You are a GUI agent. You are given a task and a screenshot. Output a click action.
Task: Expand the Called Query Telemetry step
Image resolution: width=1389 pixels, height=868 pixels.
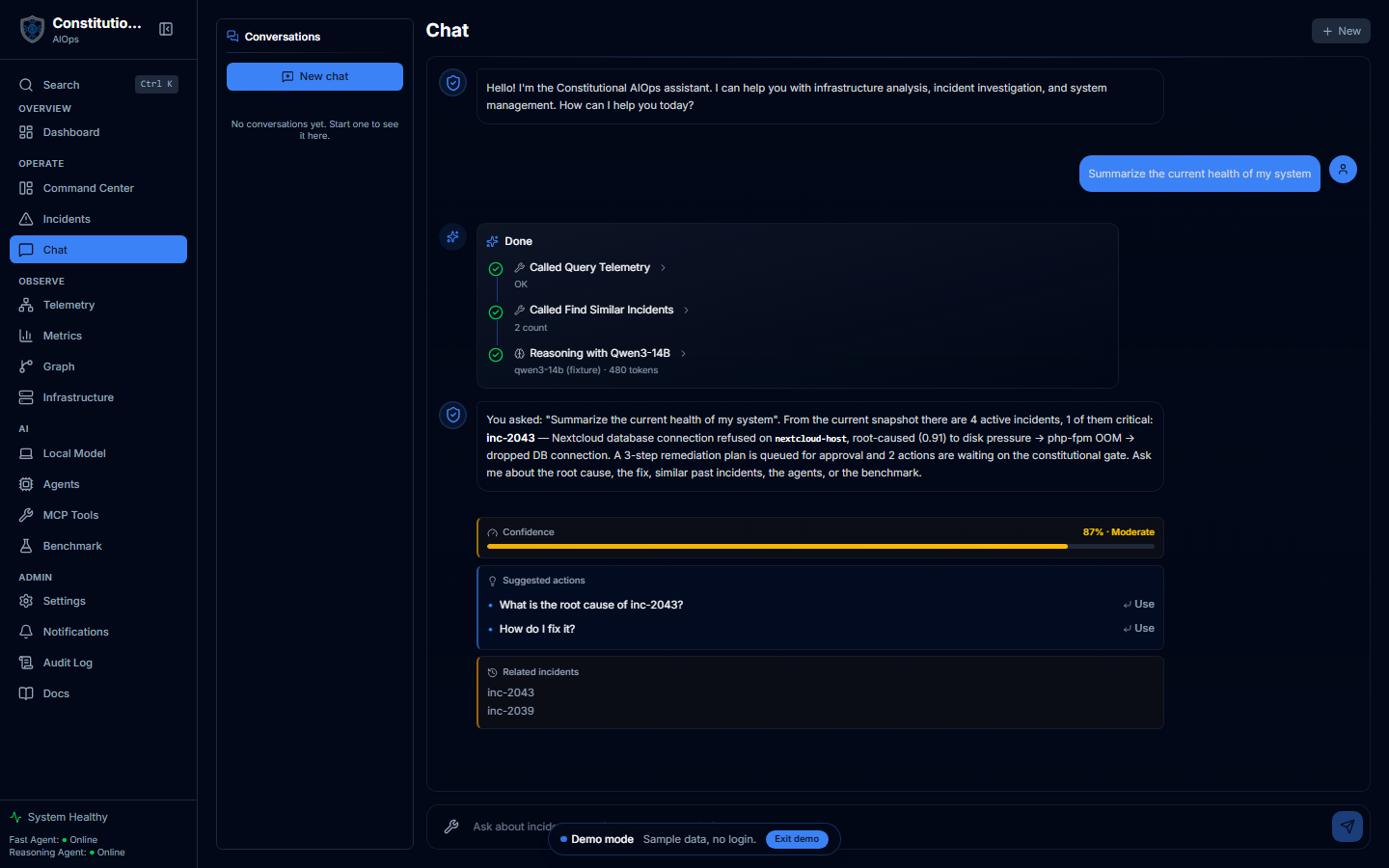pyautogui.click(x=590, y=267)
